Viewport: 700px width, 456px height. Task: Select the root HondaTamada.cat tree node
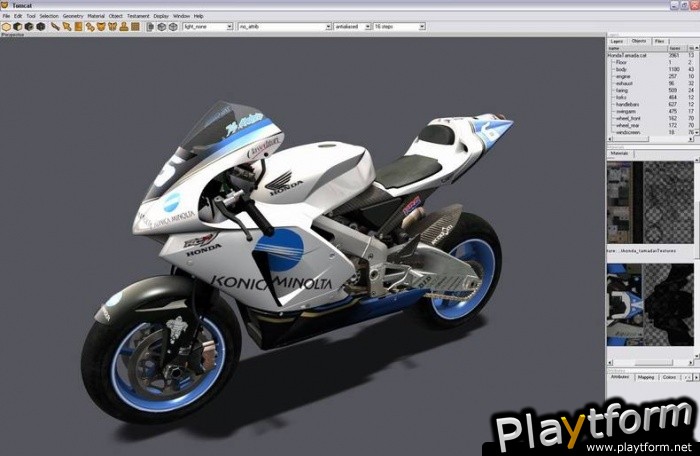point(627,55)
